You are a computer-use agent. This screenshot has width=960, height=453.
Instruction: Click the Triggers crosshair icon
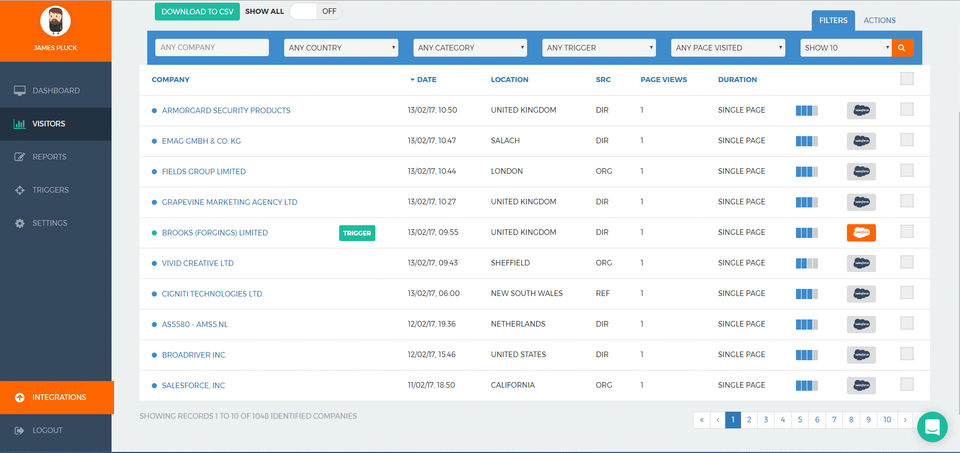point(20,190)
